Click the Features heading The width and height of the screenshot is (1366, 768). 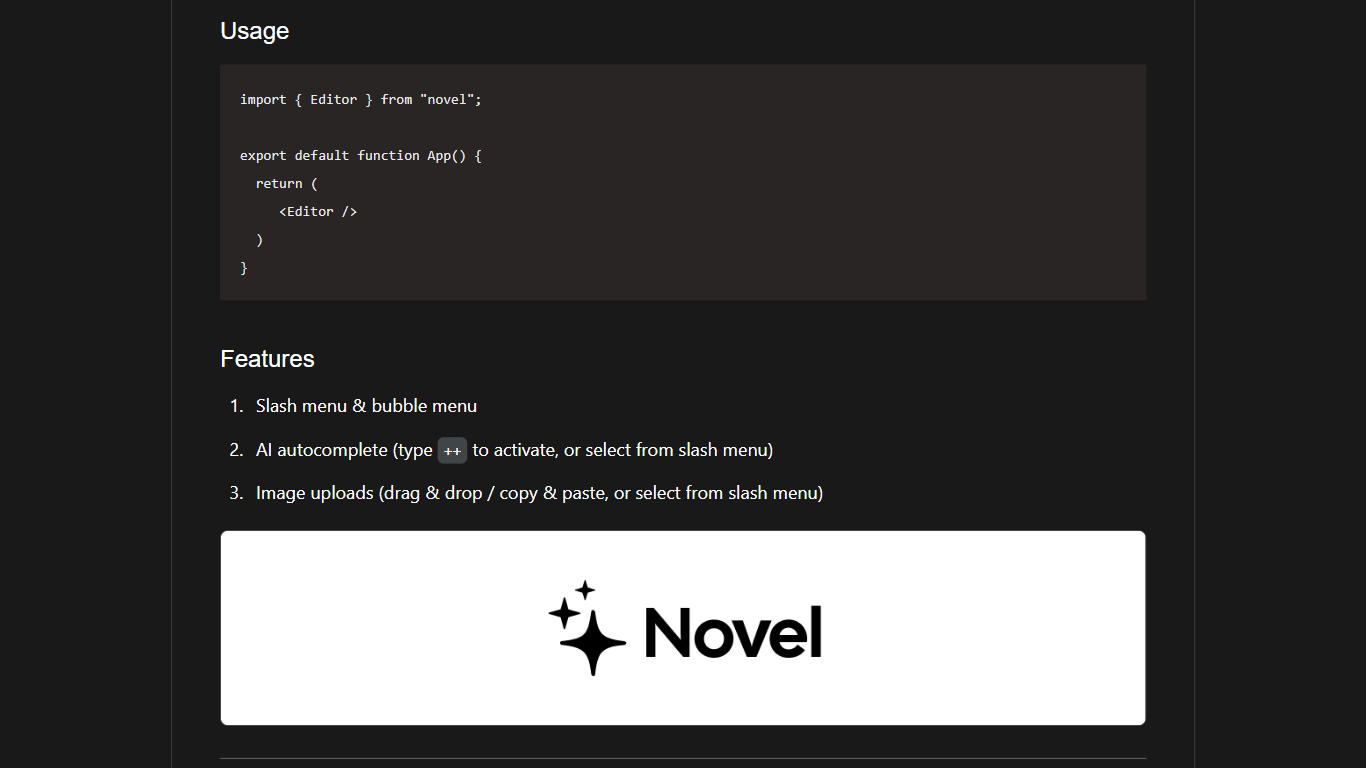pyautogui.click(x=267, y=359)
